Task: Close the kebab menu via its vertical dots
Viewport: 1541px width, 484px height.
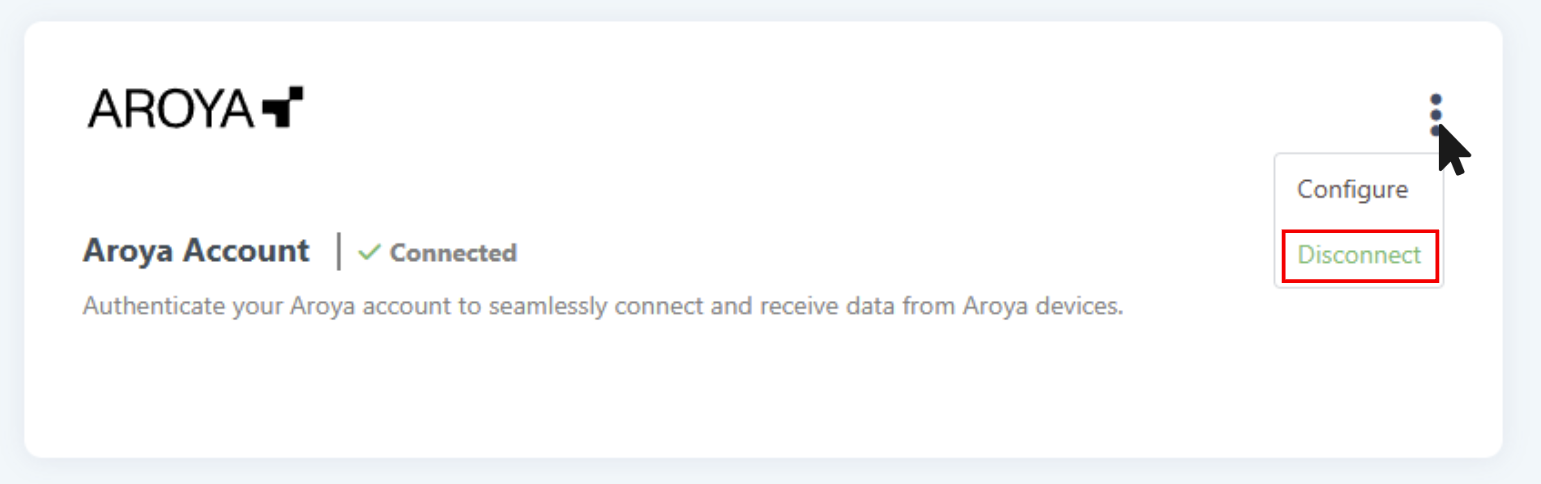Action: [x=1436, y=114]
